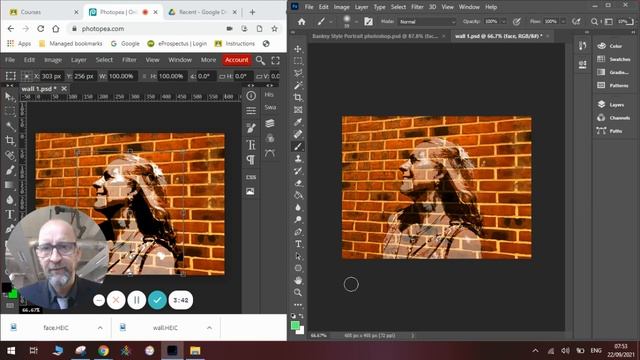Click the Home icon in Photoshop options bar
The width and height of the screenshot is (640, 360).
tap(301, 22)
